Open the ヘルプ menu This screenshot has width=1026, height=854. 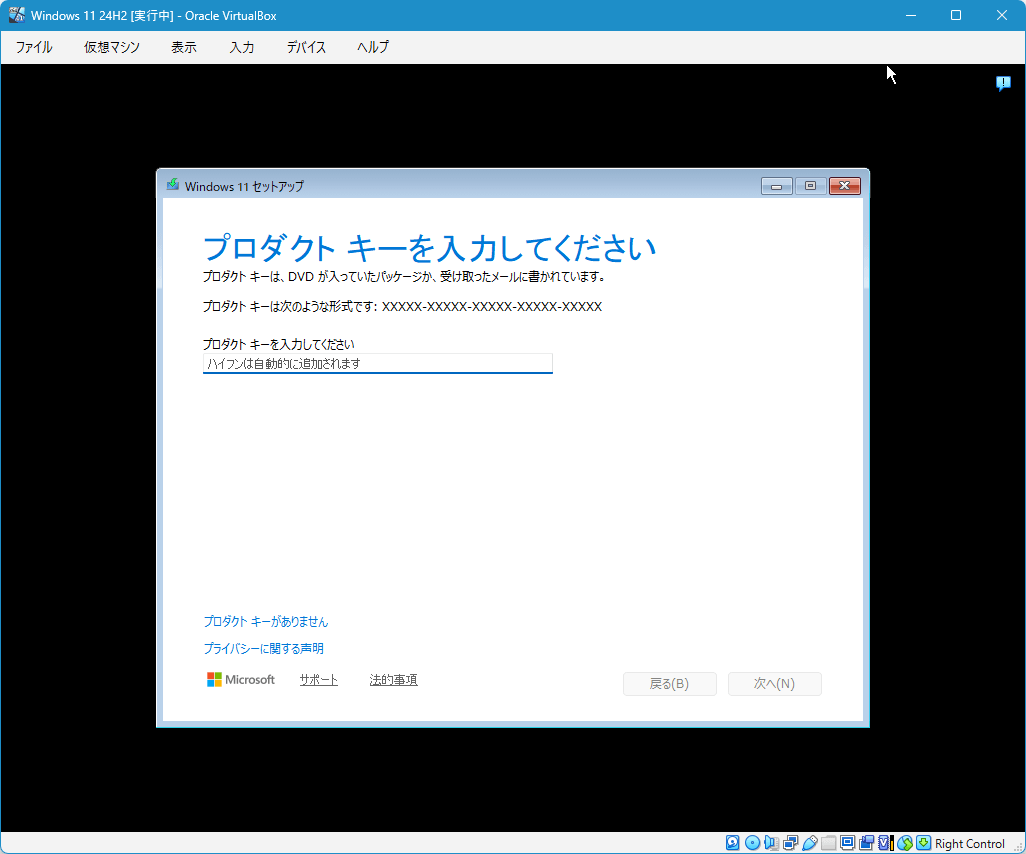[373, 47]
